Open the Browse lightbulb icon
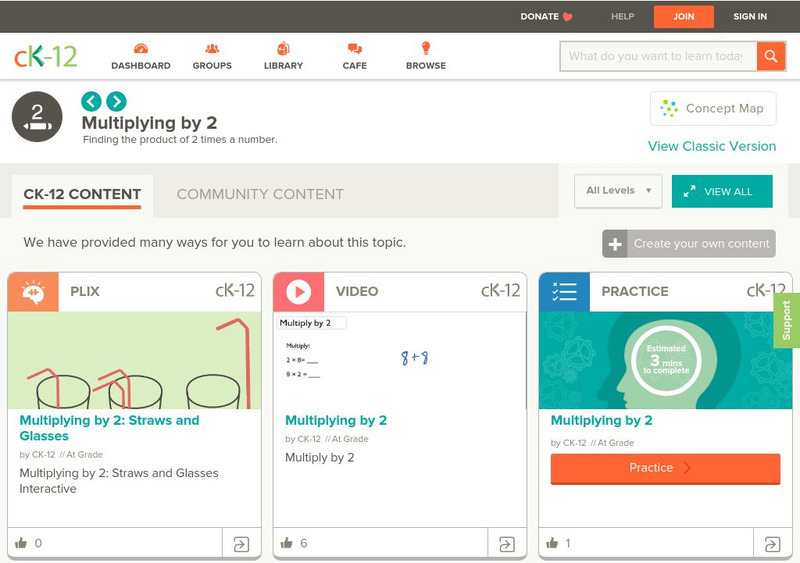The height and width of the screenshot is (563, 800). pyautogui.click(x=426, y=48)
